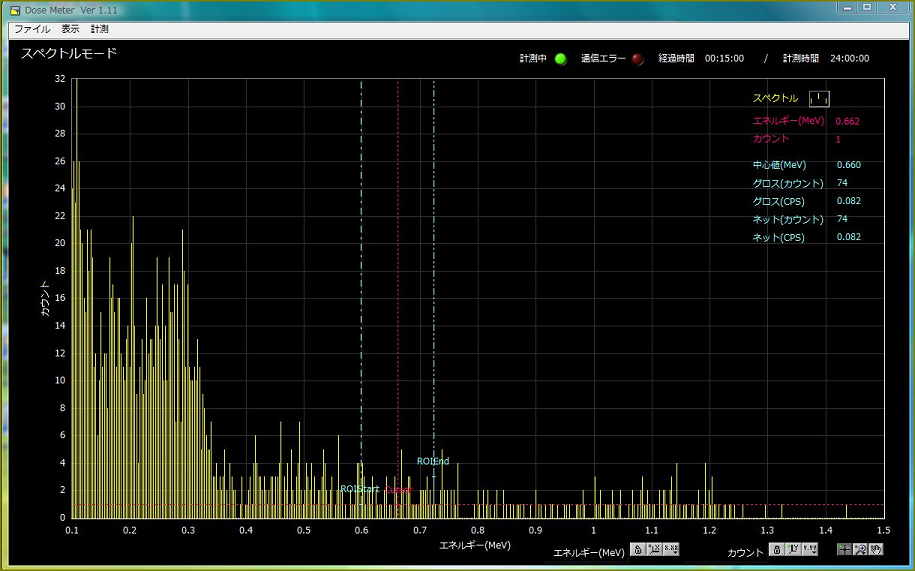
Task: Click the Dose Meter title bar icon
Action: click(14, 9)
